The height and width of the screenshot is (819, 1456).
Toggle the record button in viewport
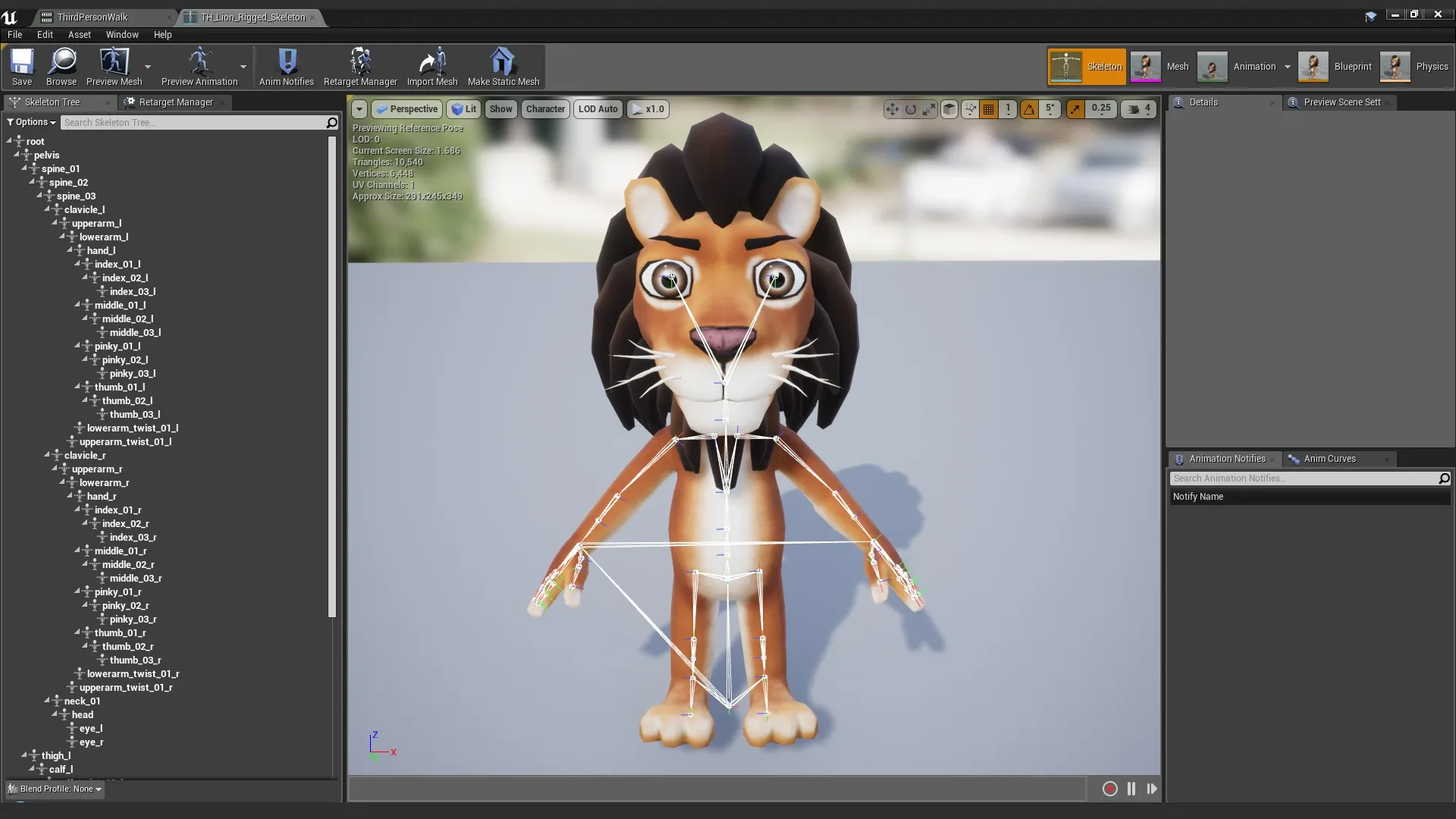coord(1109,789)
